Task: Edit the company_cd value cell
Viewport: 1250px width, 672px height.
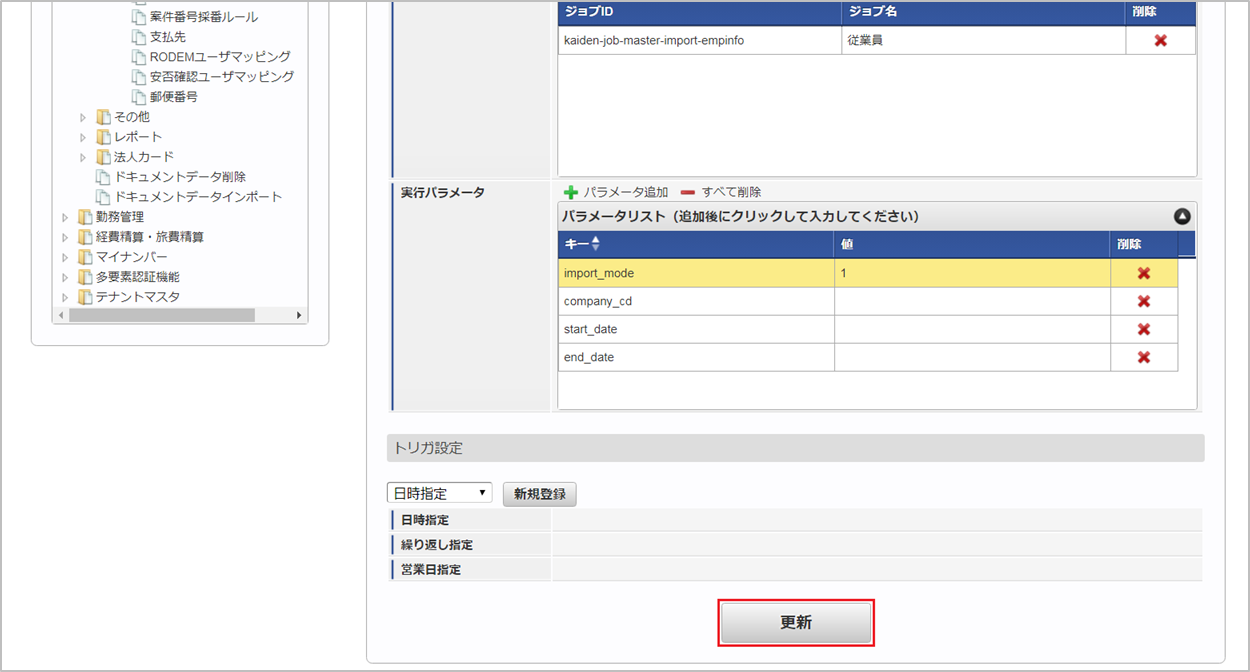Action: (x=972, y=301)
